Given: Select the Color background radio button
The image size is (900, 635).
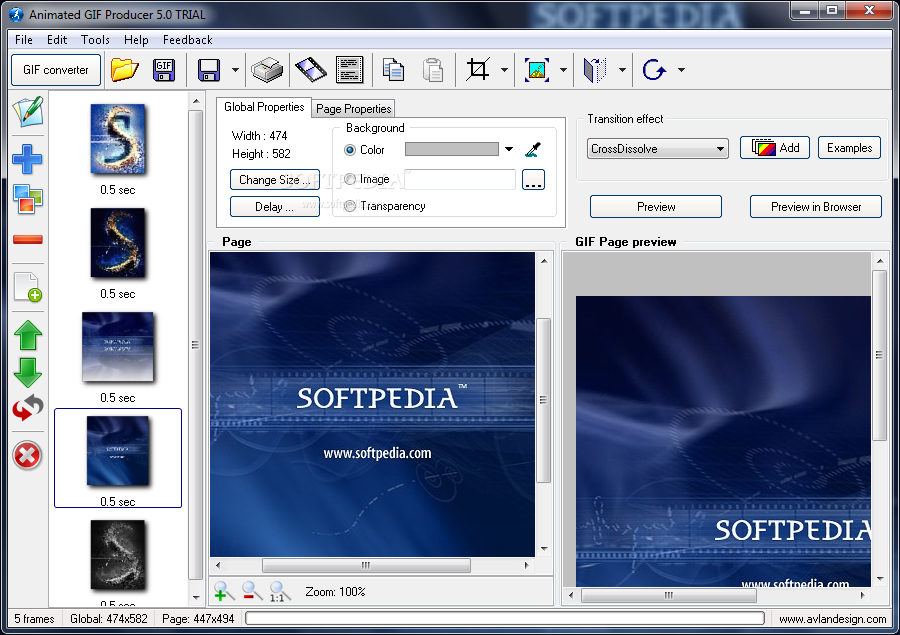Looking at the screenshot, I should click(350, 150).
